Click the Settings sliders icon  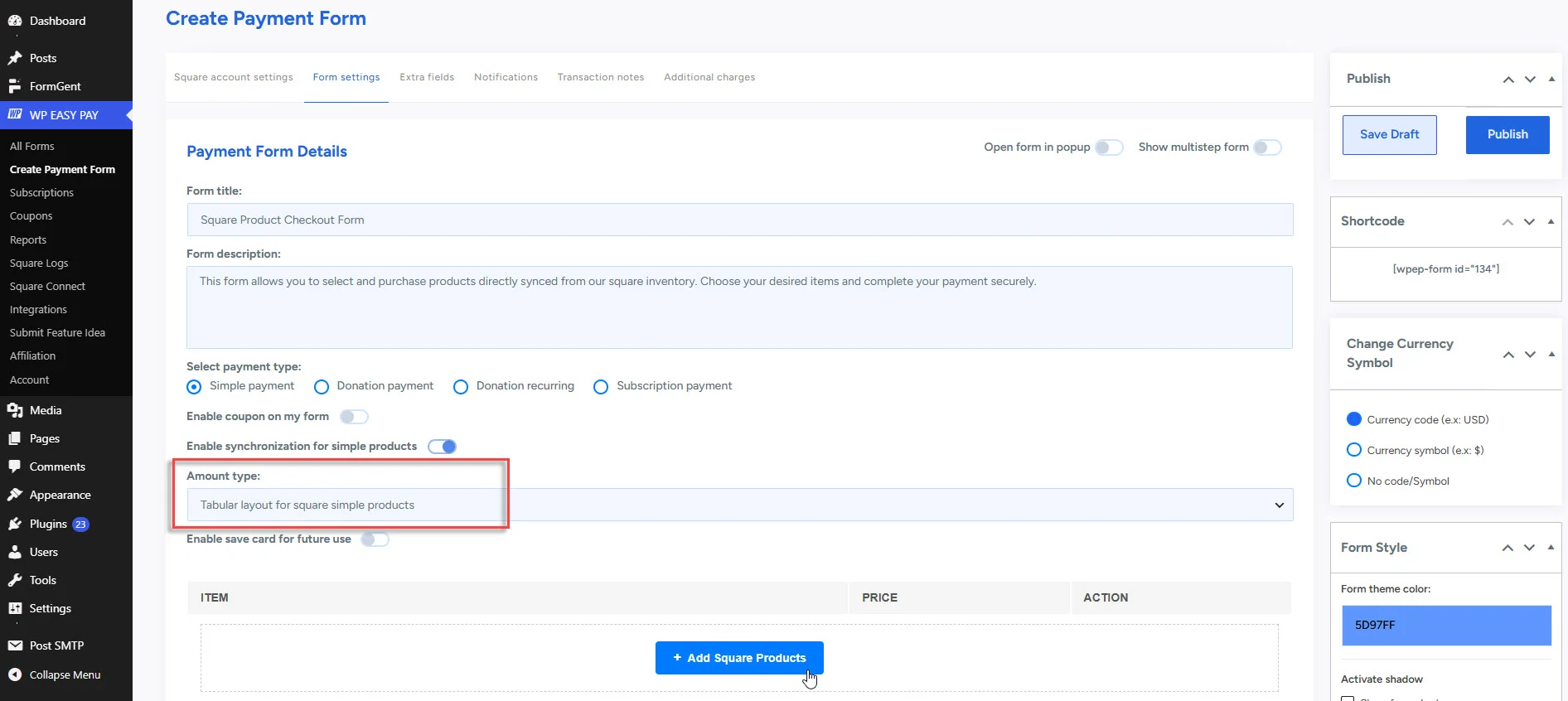15,608
